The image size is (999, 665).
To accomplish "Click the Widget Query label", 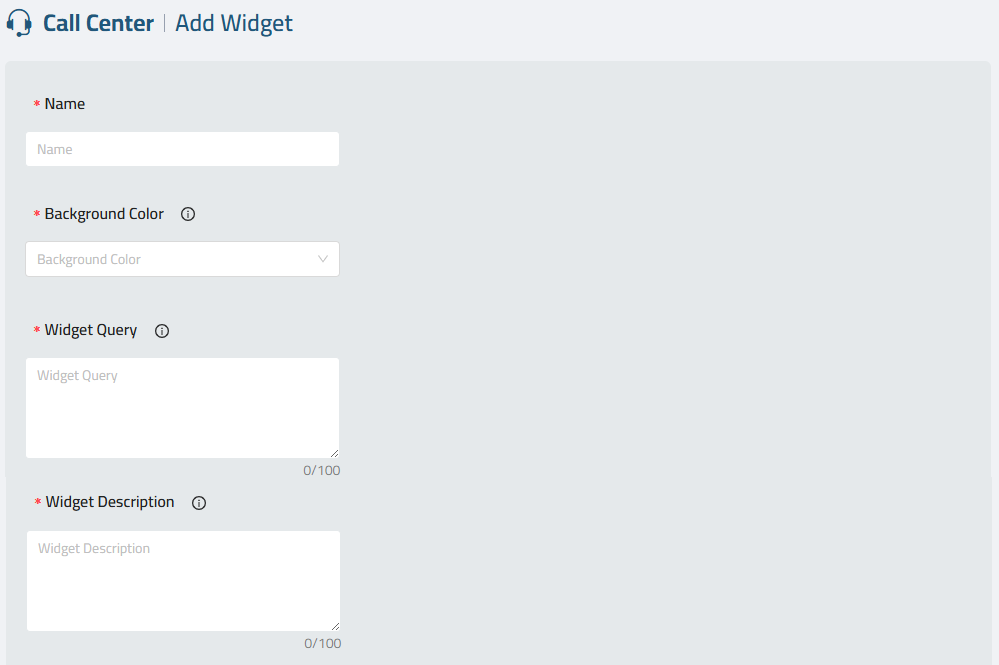I will pos(90,330).
